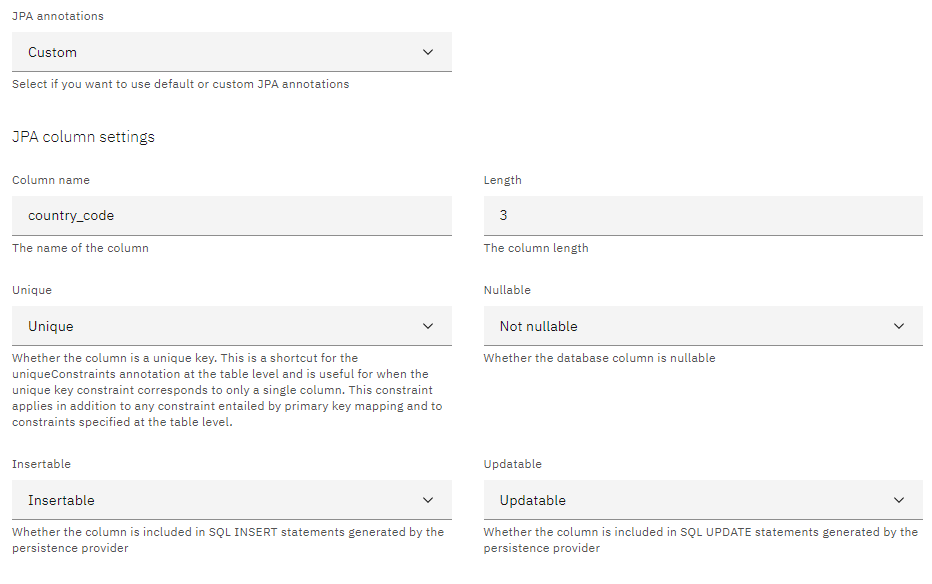Screen dimensions: 932x584
Task: Click the JPA column settings heading
Action: coord(83,137)
